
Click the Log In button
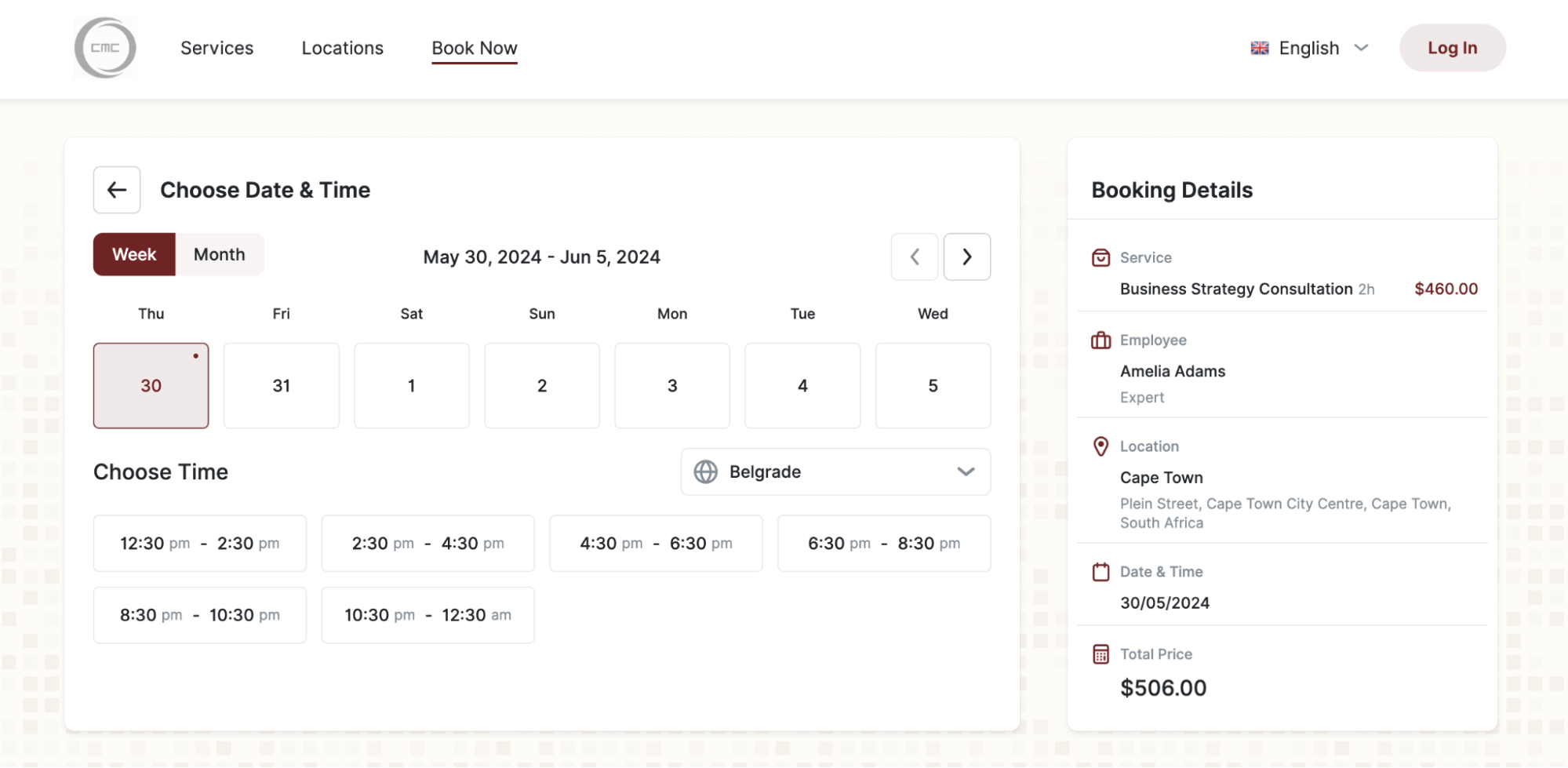pos(1453,48)
